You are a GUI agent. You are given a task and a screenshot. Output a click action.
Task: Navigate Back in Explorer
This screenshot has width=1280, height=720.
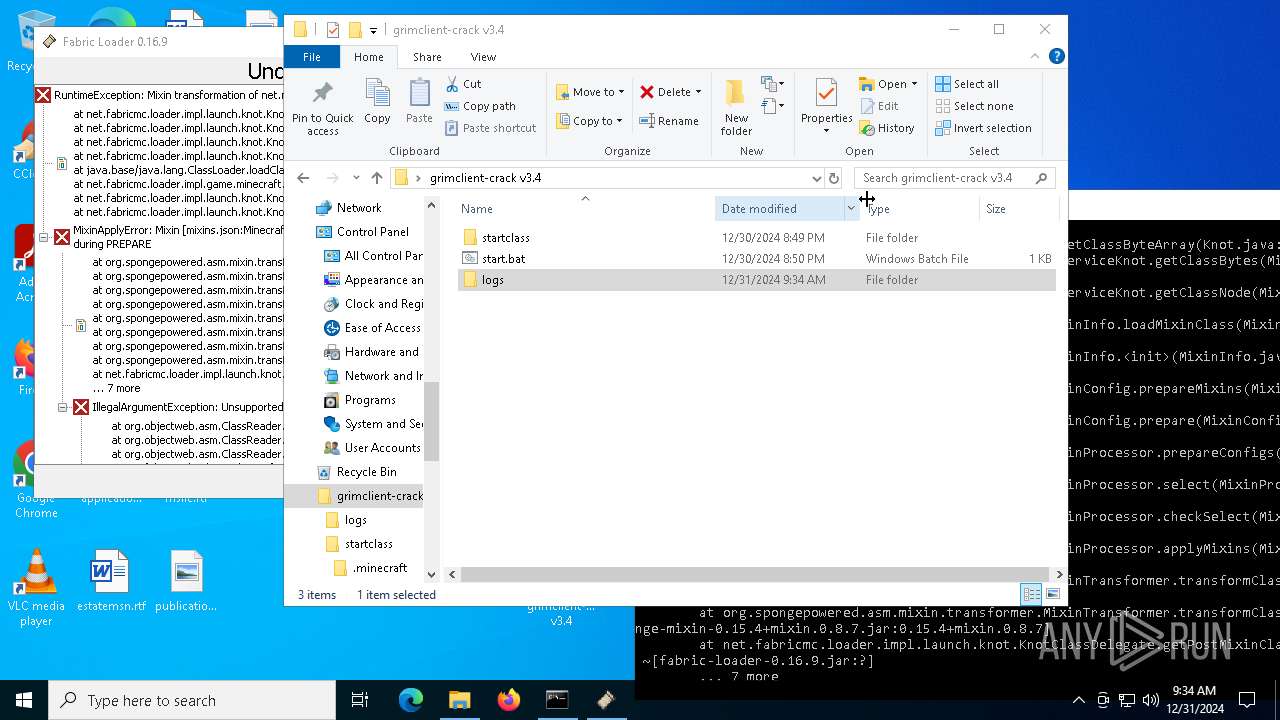coord(303,178)
